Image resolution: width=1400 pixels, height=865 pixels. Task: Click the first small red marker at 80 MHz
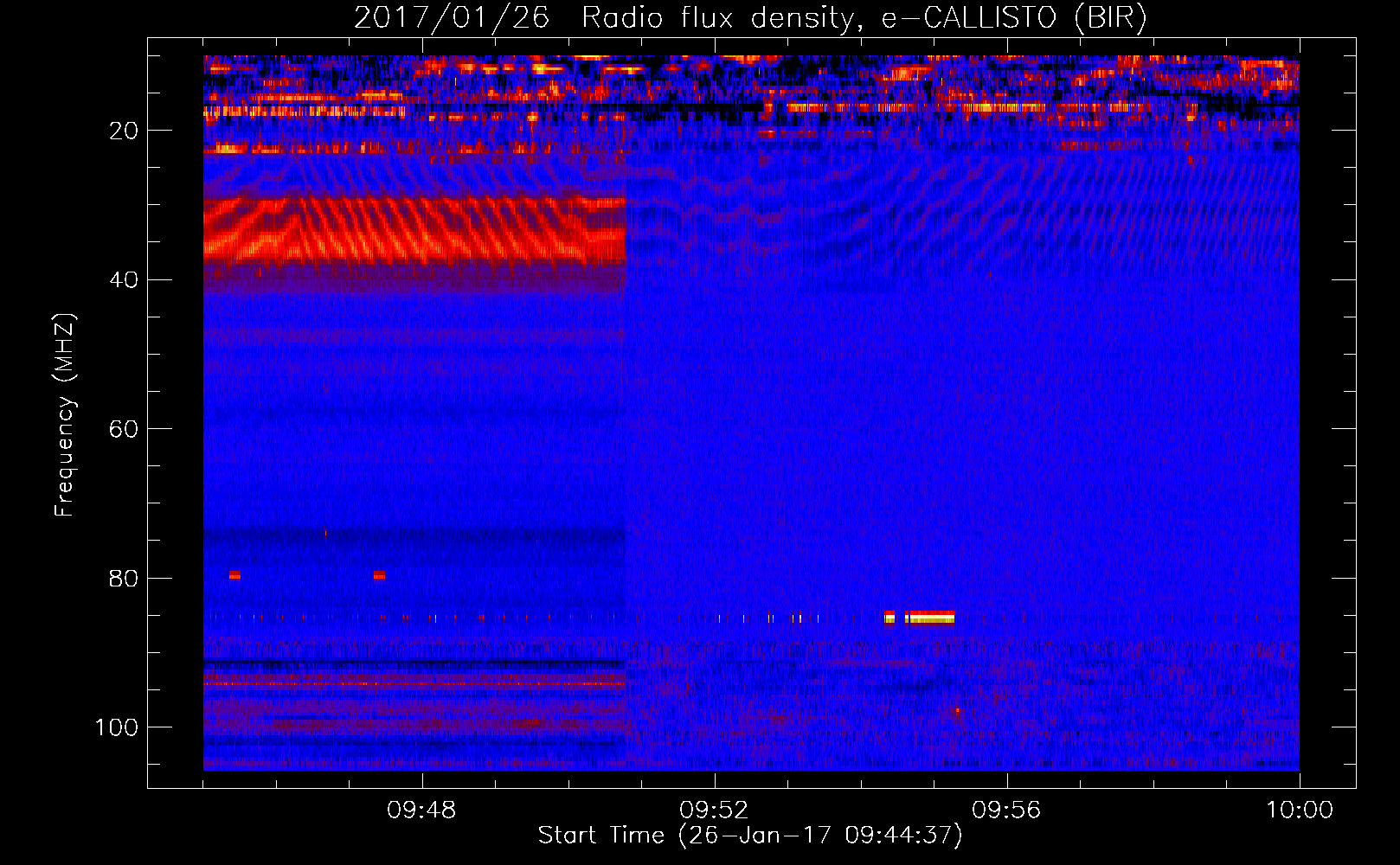click(x=234, y=575)
